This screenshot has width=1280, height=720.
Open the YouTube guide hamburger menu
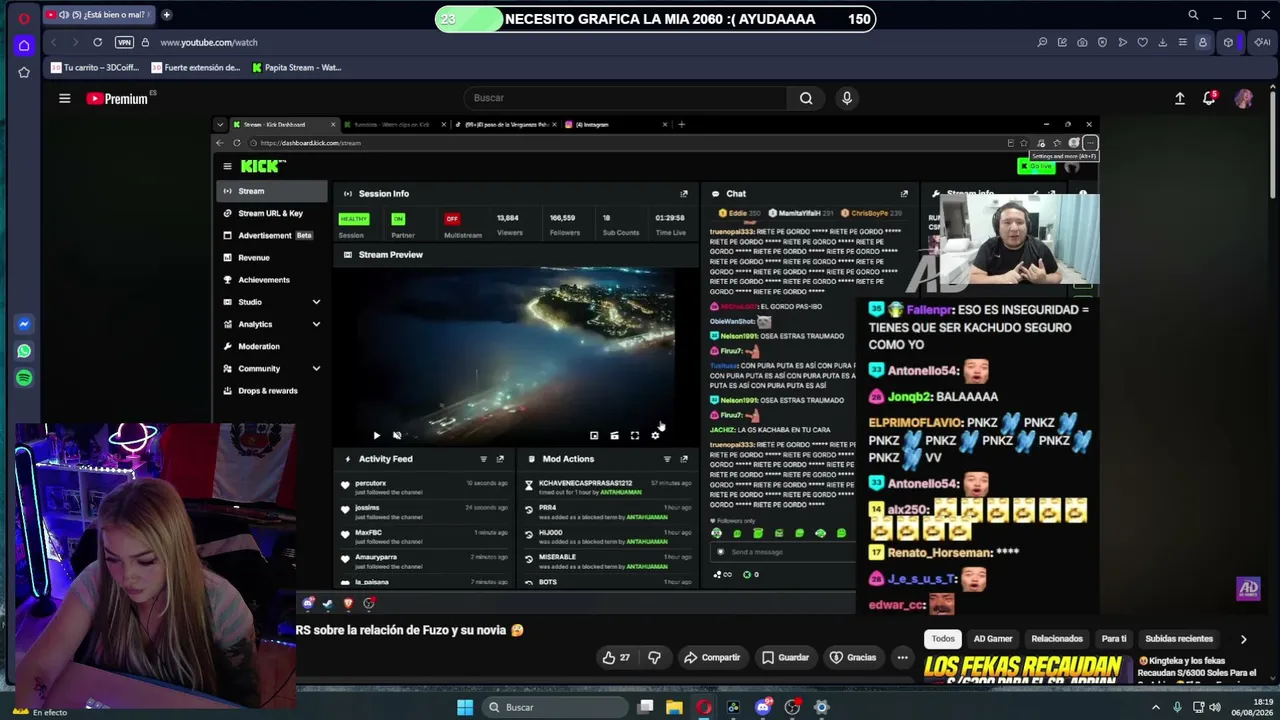(x=64, y=98)
